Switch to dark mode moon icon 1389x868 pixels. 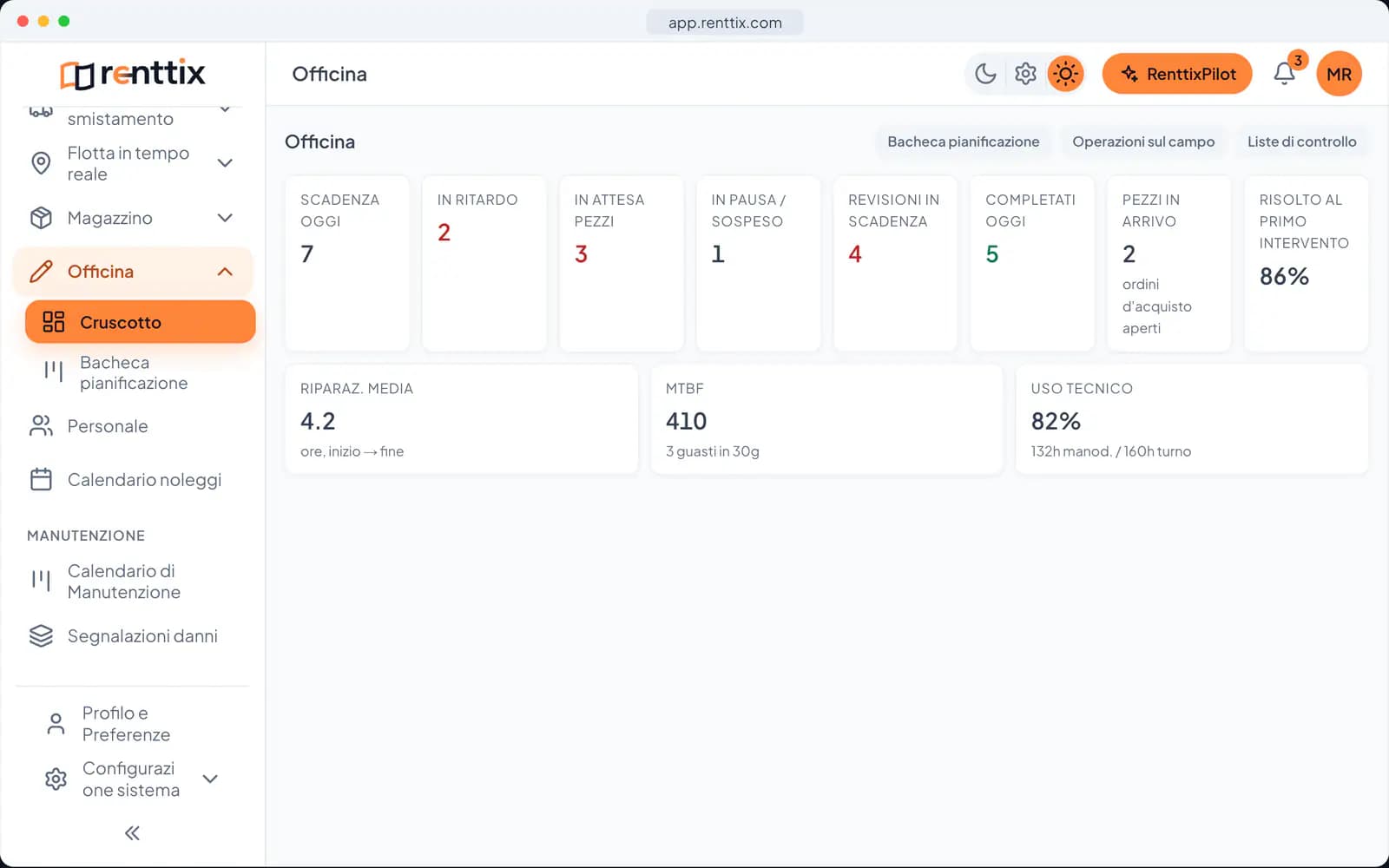[x=985, y=74]
